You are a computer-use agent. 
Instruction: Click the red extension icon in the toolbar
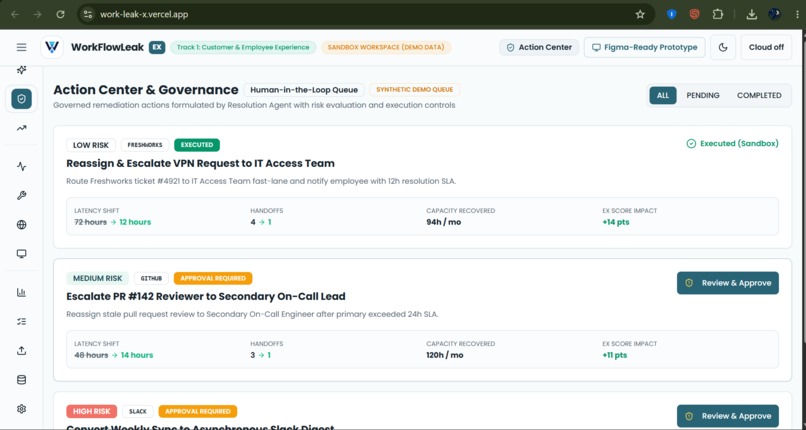point(694,14)
